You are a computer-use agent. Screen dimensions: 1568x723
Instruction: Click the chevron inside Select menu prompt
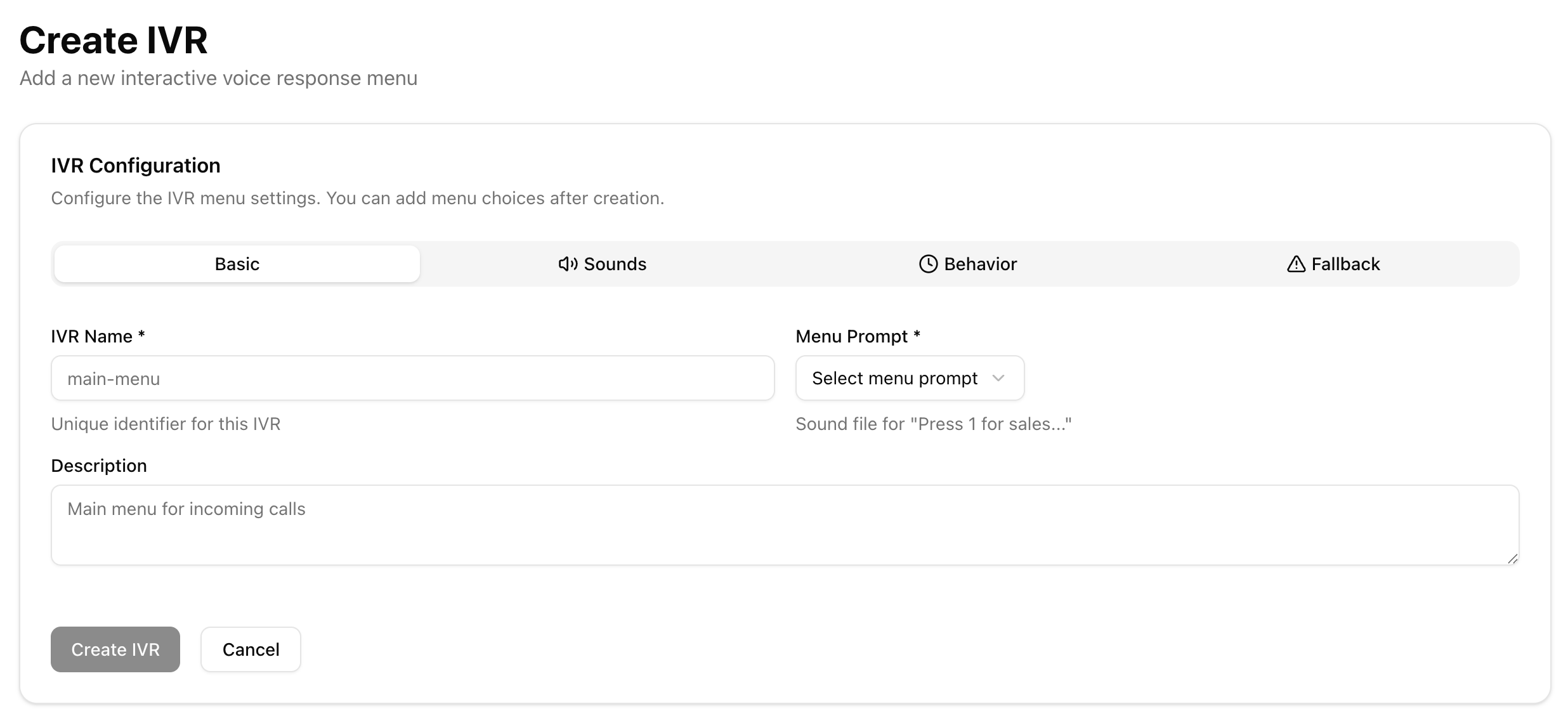click(1000, 378)
